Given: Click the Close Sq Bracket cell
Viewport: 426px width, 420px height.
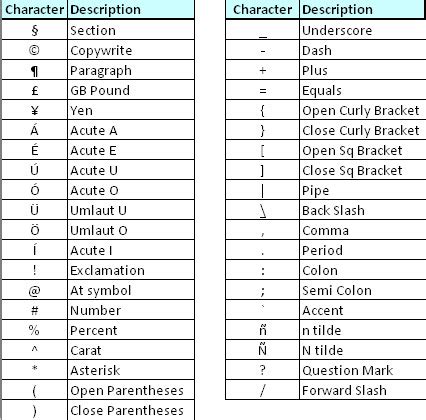Looking at the screenshot, I should point(363,170).
